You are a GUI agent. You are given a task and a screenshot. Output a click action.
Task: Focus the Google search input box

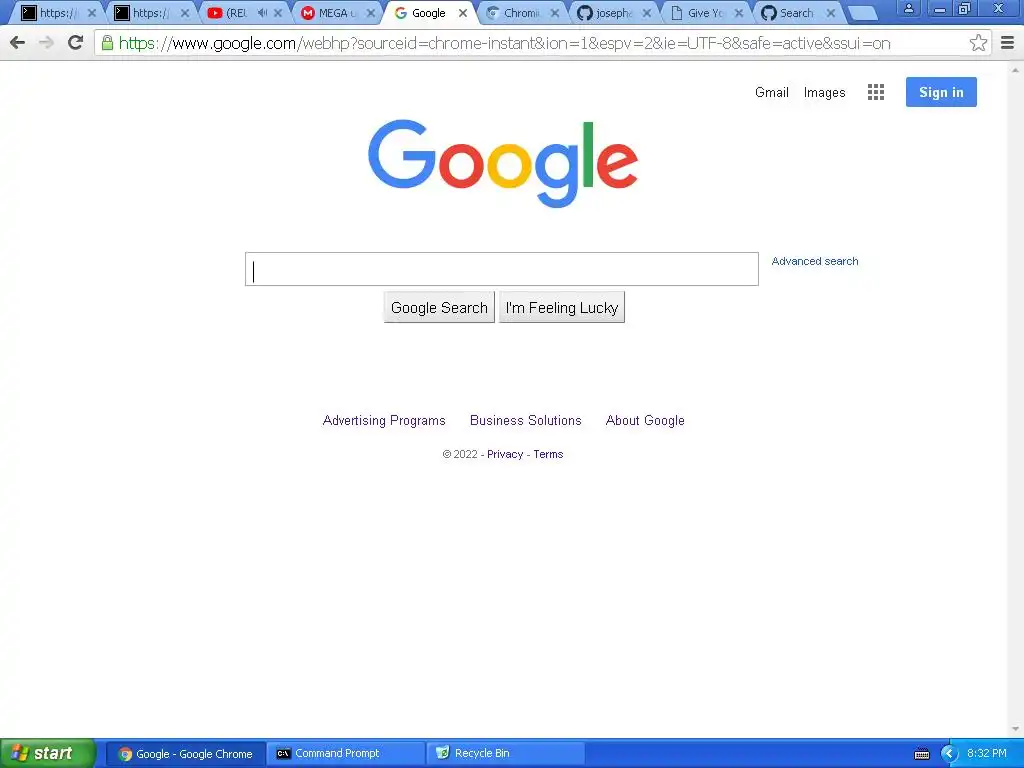[x=502, y=269]
